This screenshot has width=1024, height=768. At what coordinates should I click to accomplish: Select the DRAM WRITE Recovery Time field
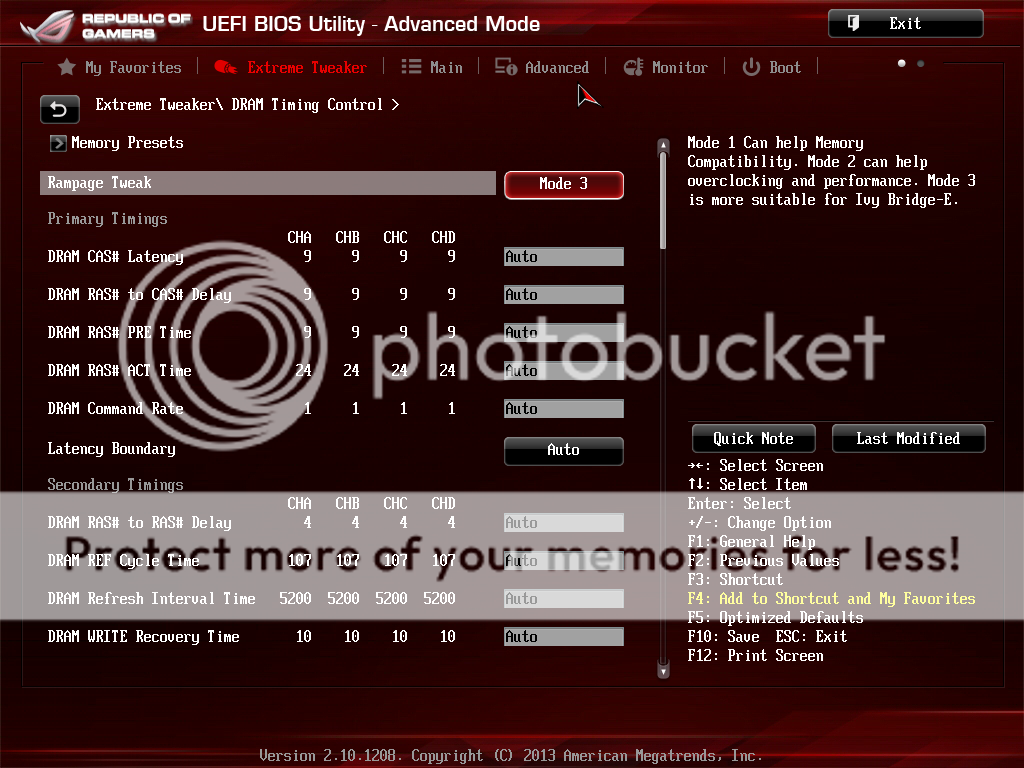pos(563,637)
